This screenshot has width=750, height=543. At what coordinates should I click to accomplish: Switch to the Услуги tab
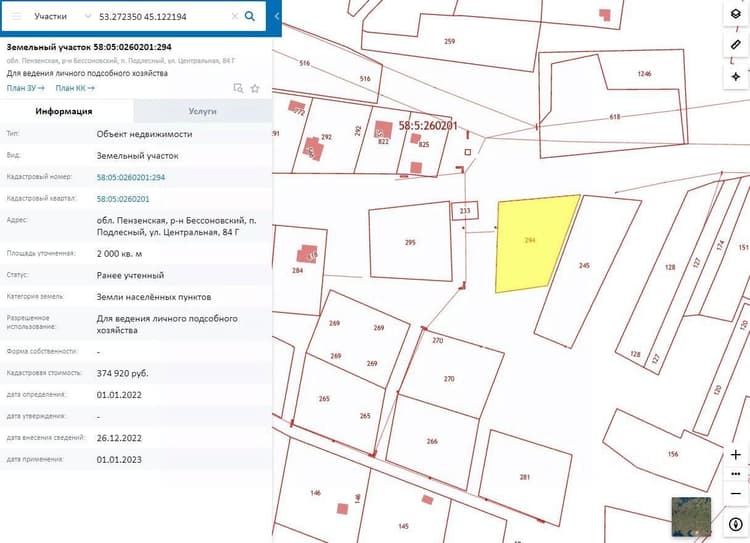202,111
